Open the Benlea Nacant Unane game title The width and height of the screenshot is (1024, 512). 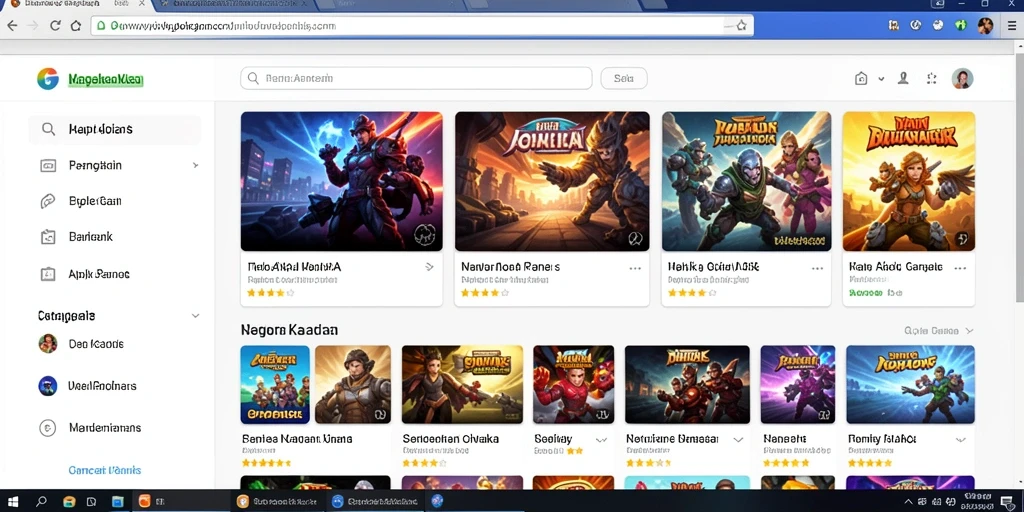(297, 439)
